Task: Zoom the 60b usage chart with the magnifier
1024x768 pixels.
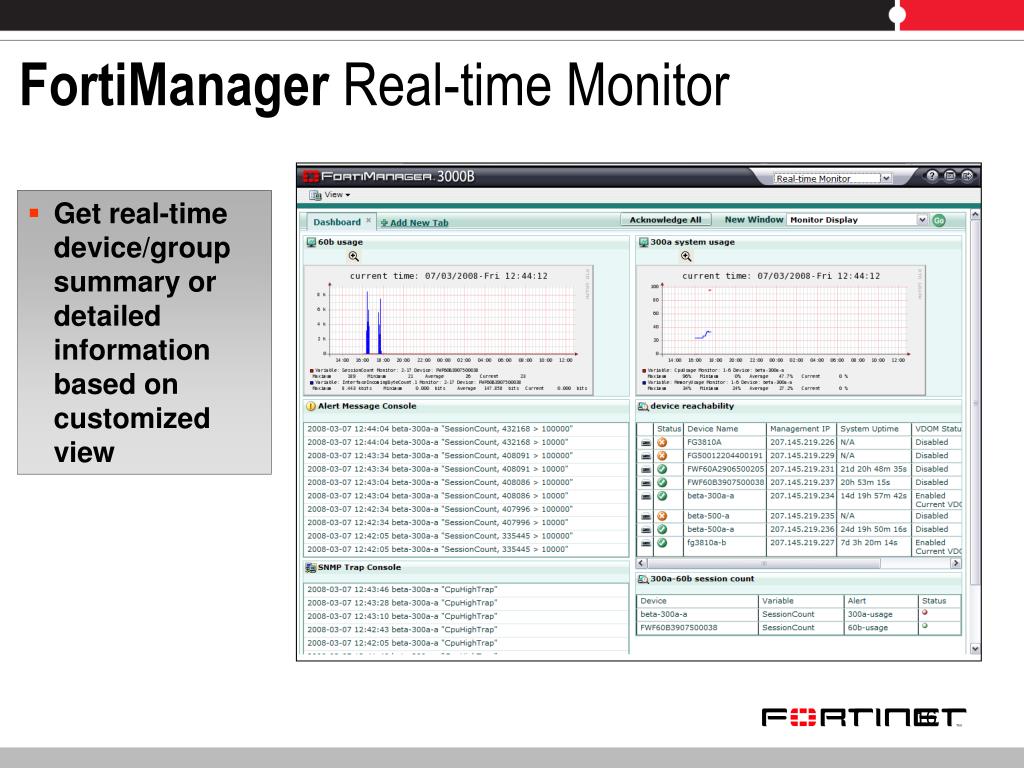Action: (x=353, y=257)
